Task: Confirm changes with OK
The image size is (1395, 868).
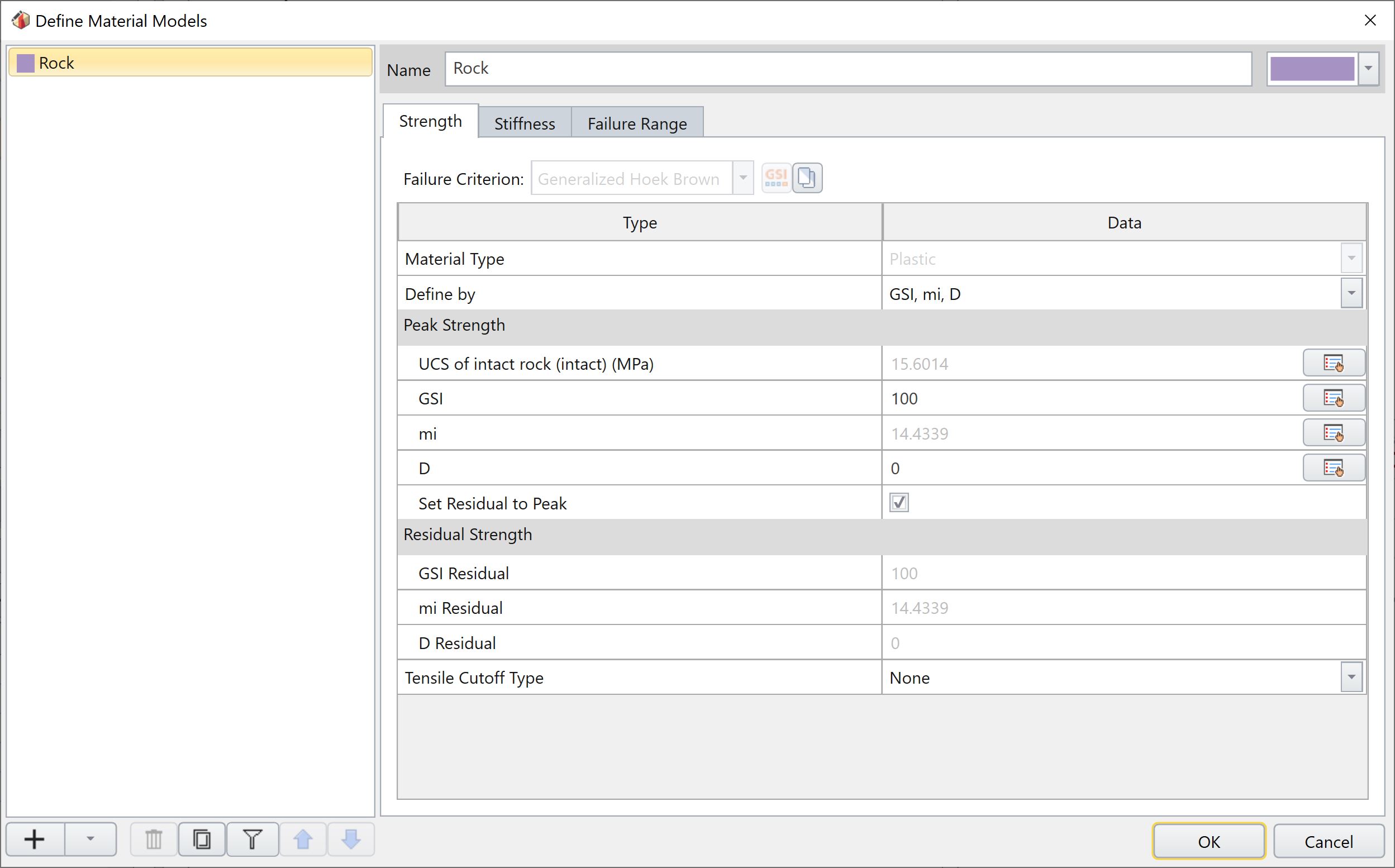Action: pos(1208,841)
